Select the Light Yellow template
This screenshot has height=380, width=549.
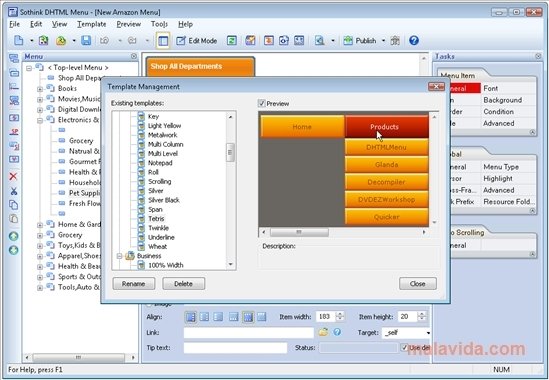point(165,126)
